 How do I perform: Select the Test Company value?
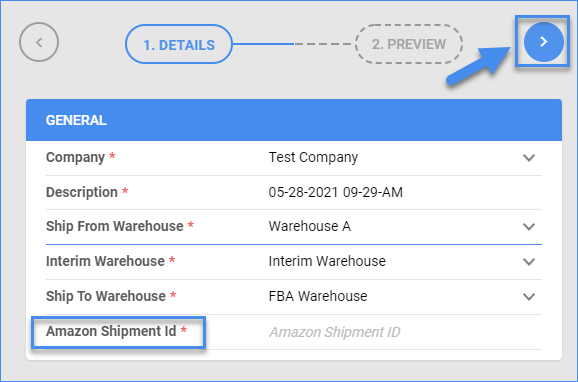click(x=313, y=157)
